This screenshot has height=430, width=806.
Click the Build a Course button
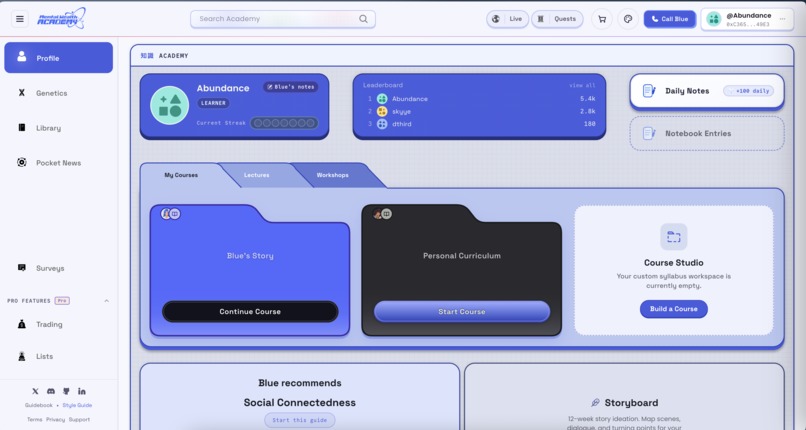pos(673,309)
